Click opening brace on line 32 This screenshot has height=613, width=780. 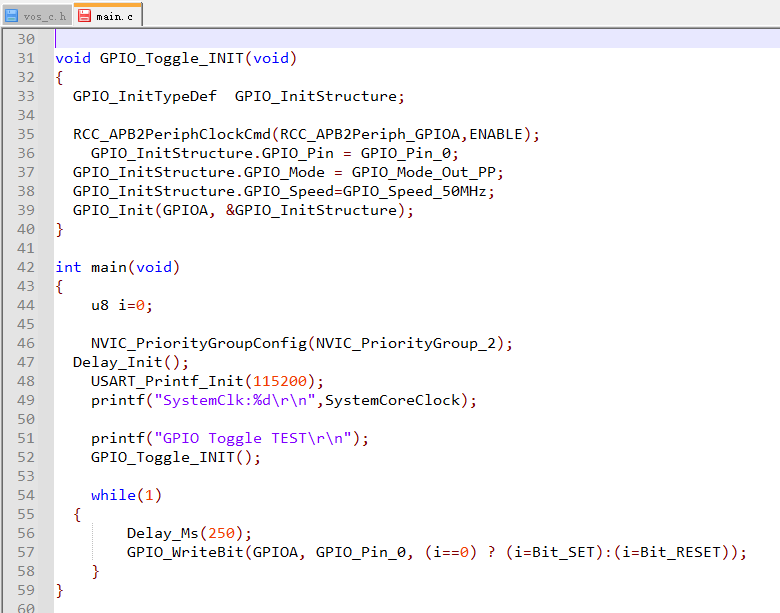pos(59,78)
